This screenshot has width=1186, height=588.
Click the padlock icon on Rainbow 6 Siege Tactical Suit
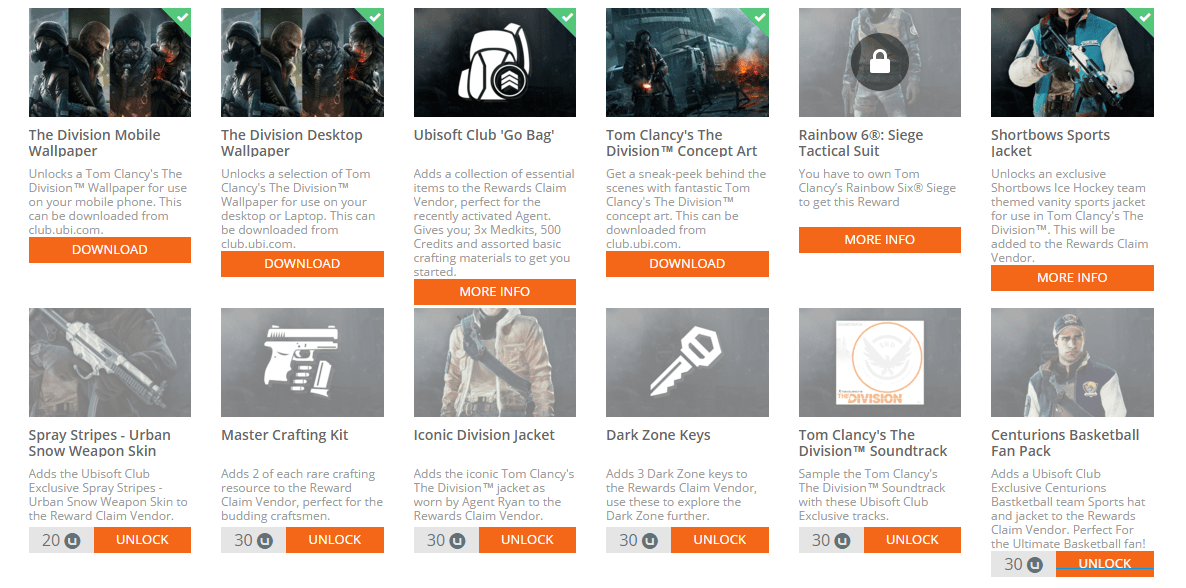[879, 62]
